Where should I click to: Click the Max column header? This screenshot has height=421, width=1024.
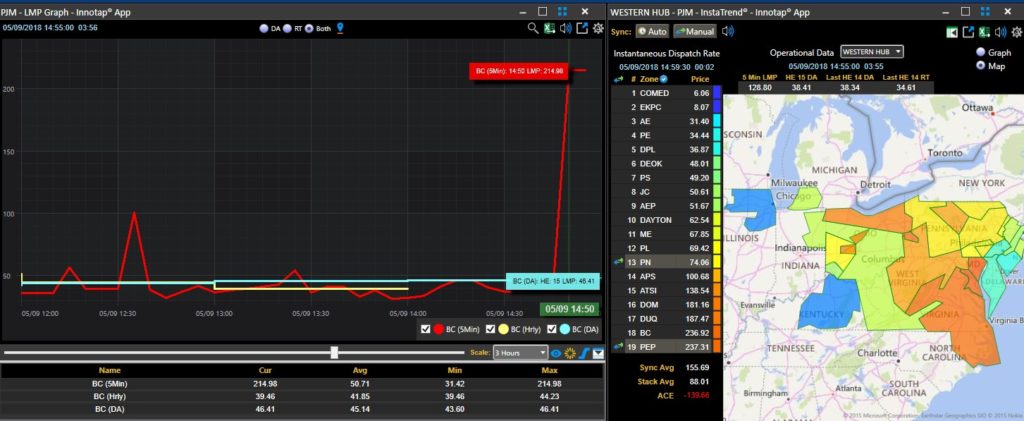coord(549,370)
